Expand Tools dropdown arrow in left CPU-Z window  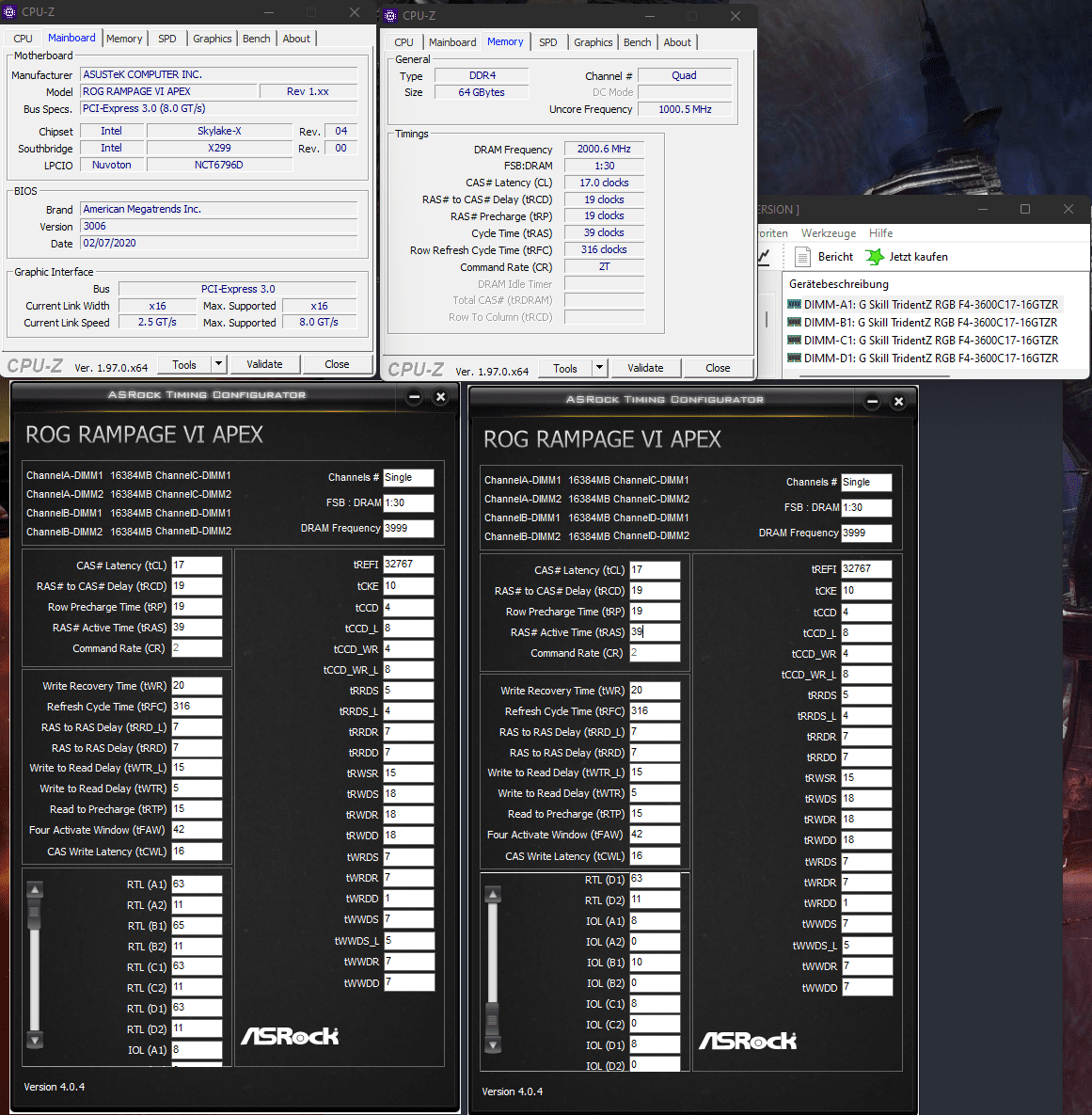point(219,364)
